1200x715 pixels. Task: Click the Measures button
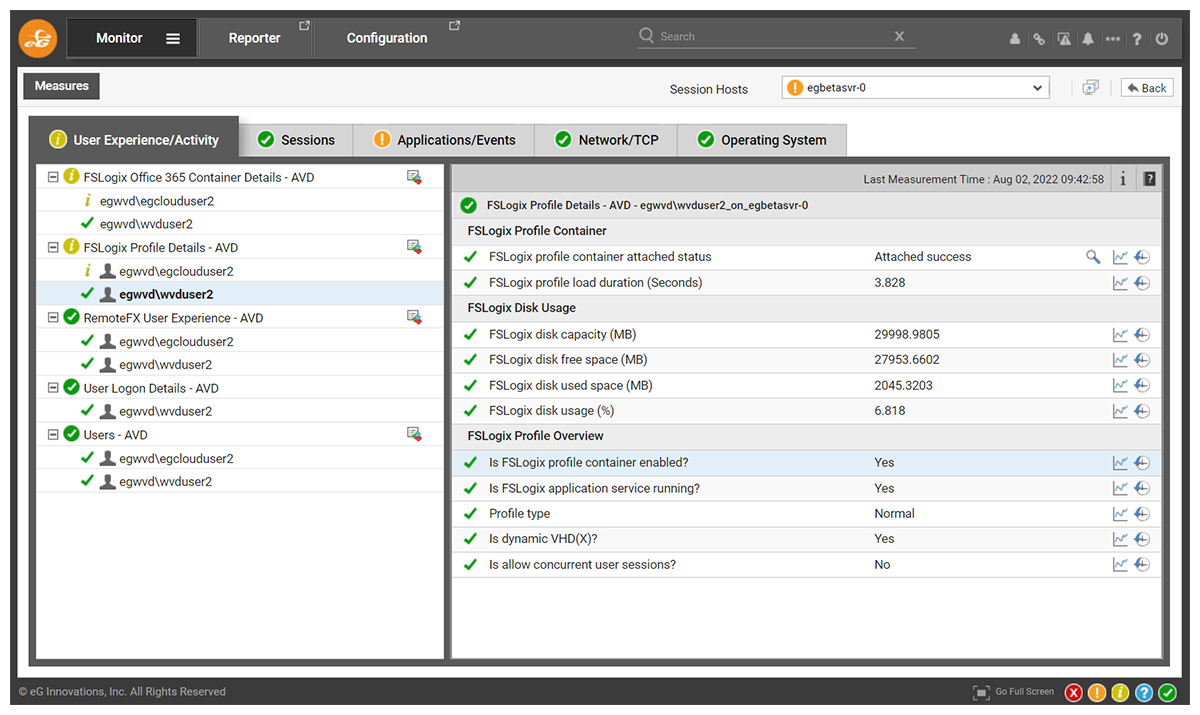tap(62, 86)
